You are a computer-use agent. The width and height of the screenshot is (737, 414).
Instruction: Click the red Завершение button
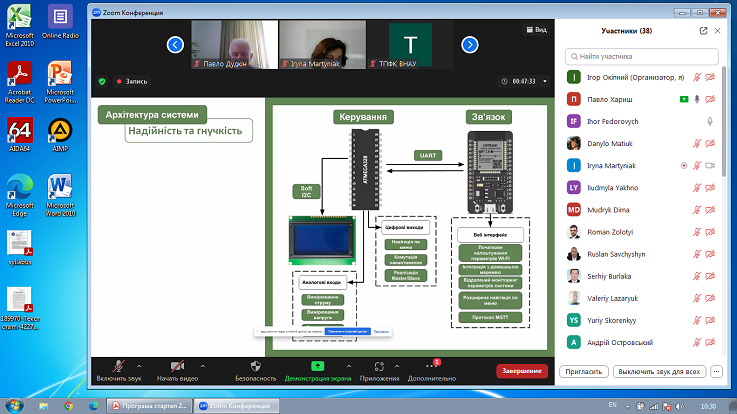(521, 371)
